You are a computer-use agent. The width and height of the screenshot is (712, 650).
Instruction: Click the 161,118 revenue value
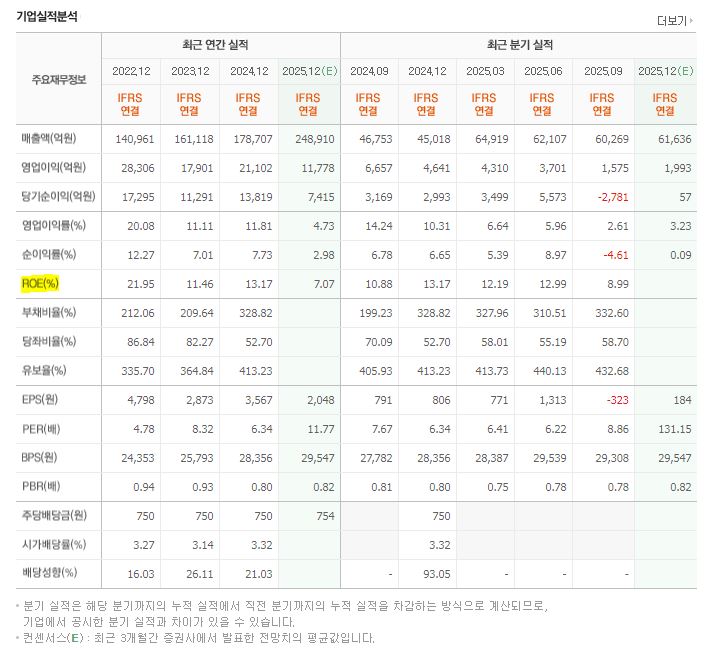coord(194,139)
